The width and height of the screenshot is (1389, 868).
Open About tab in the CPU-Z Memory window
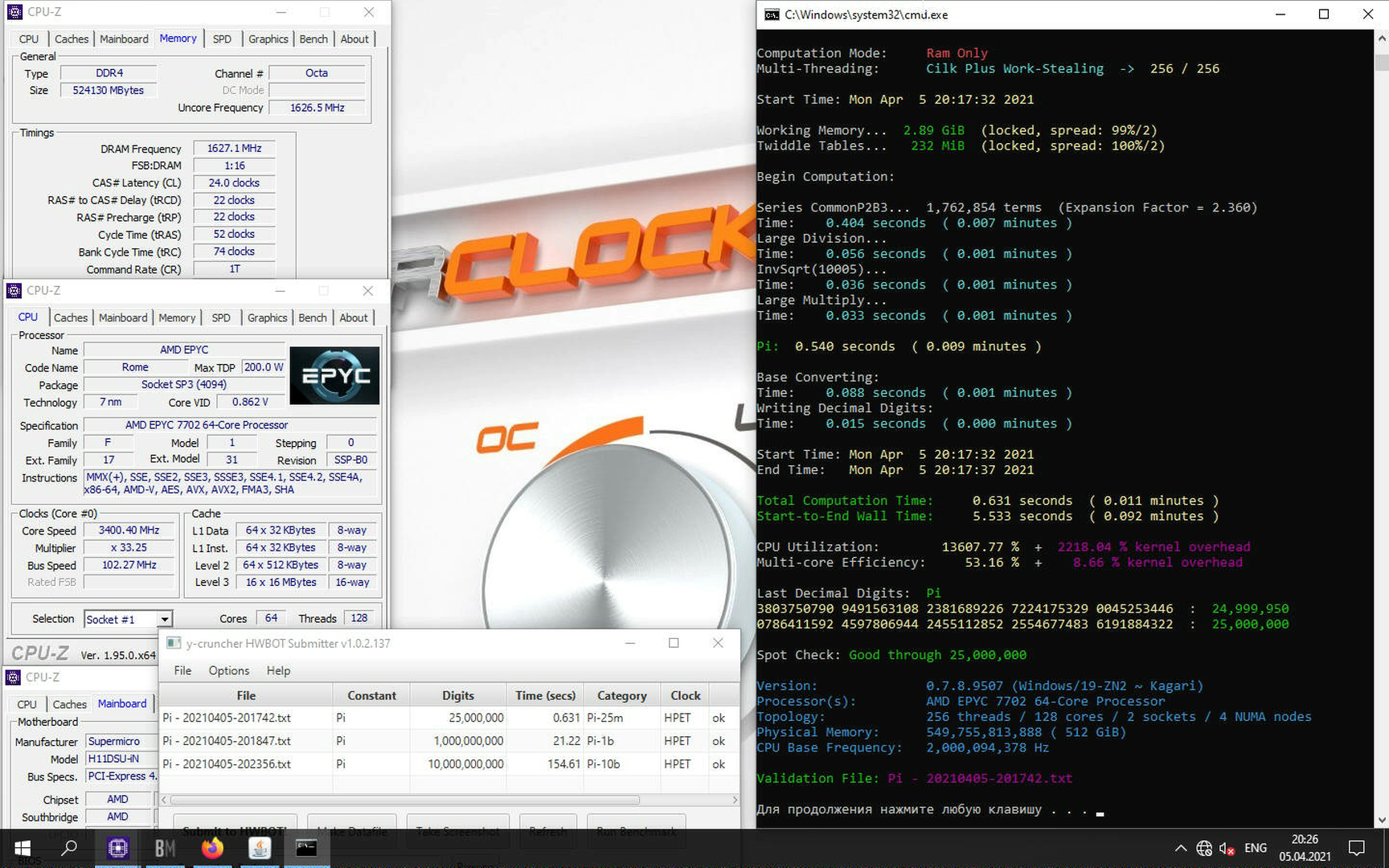pyautogui.click(x=354, y=39)
